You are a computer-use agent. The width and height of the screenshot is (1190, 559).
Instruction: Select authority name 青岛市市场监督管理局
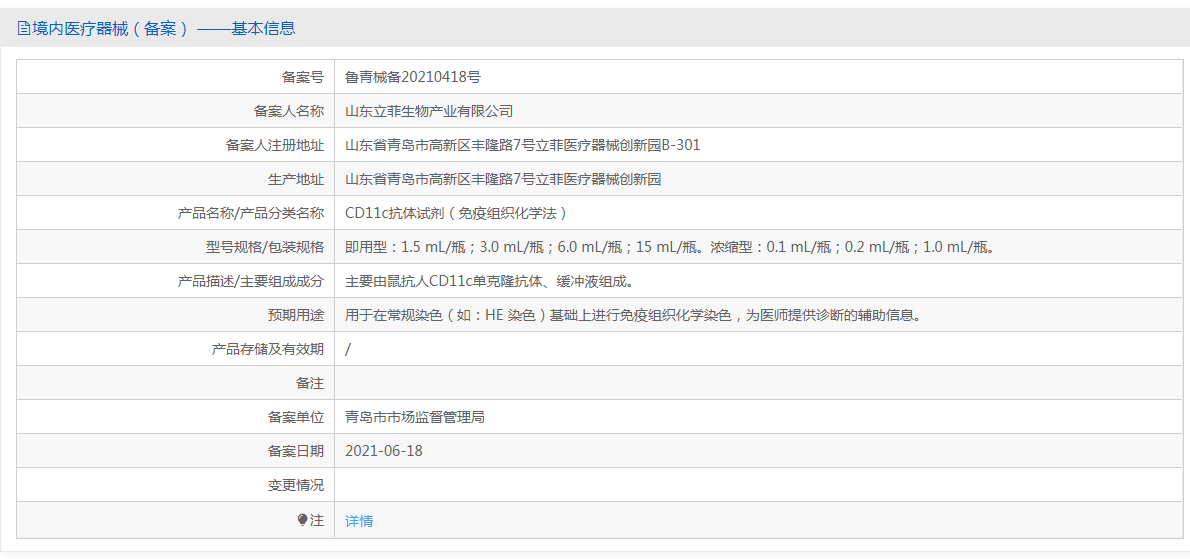pyautogui.click(x=414, y=417)
